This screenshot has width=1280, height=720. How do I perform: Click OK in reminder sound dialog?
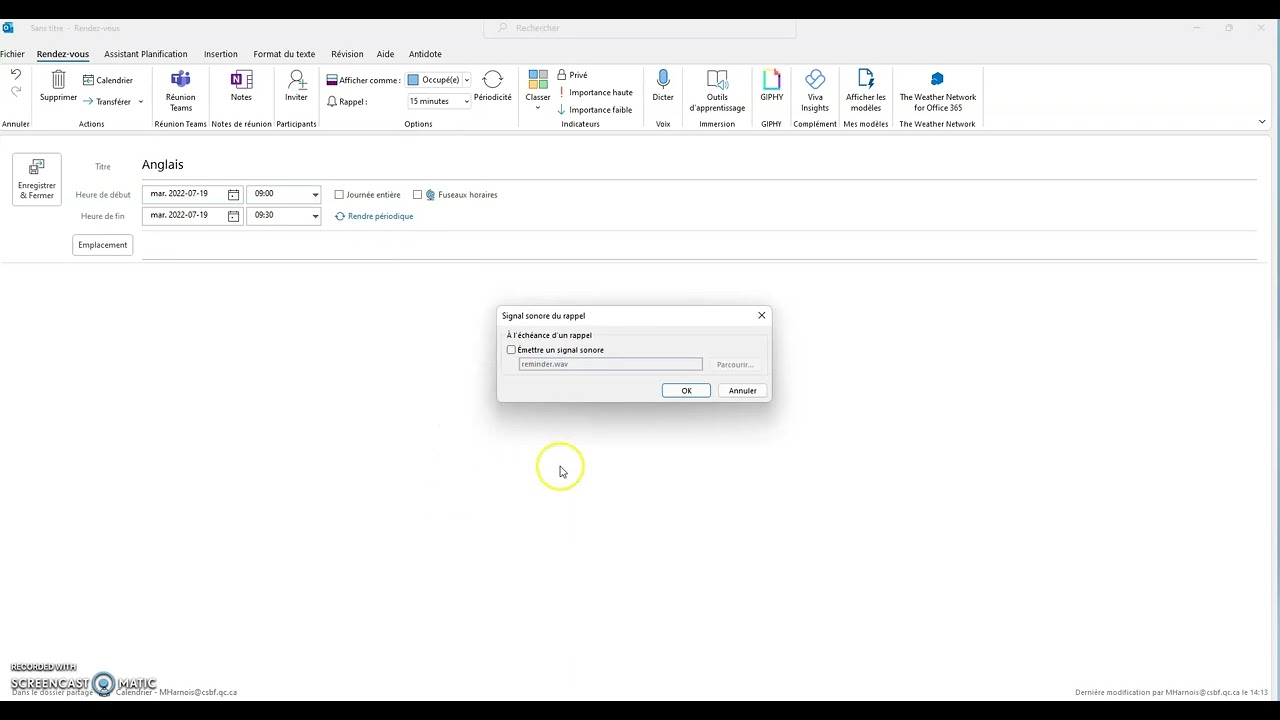(686, 391)
